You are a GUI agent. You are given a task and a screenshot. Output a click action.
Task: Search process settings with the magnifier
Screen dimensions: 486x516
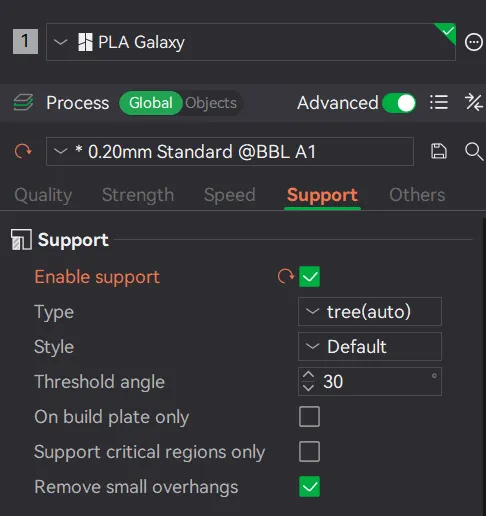tap(474, 152)
